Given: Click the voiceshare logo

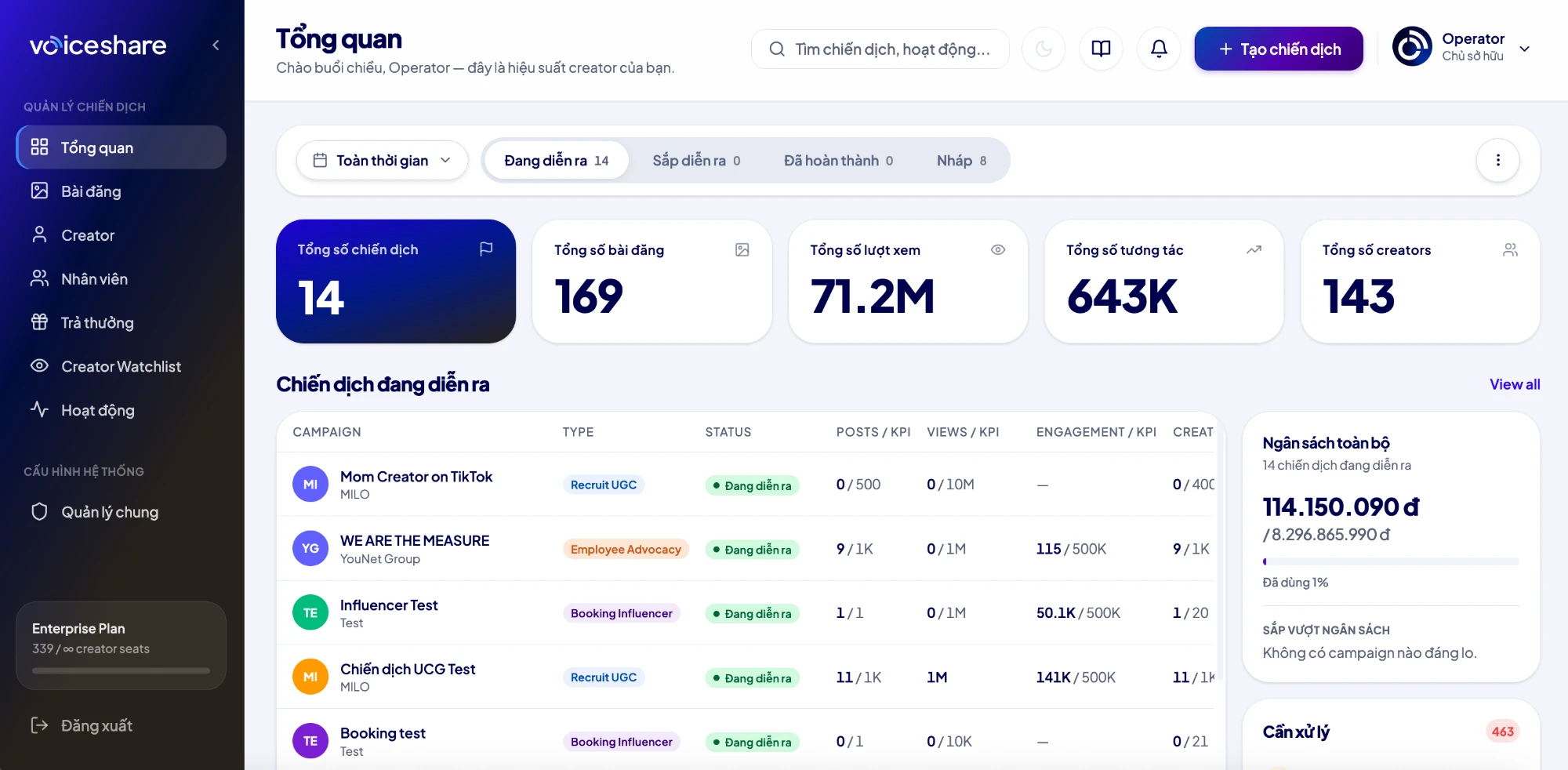Looking at the screenshot, I should coord(98,45).
